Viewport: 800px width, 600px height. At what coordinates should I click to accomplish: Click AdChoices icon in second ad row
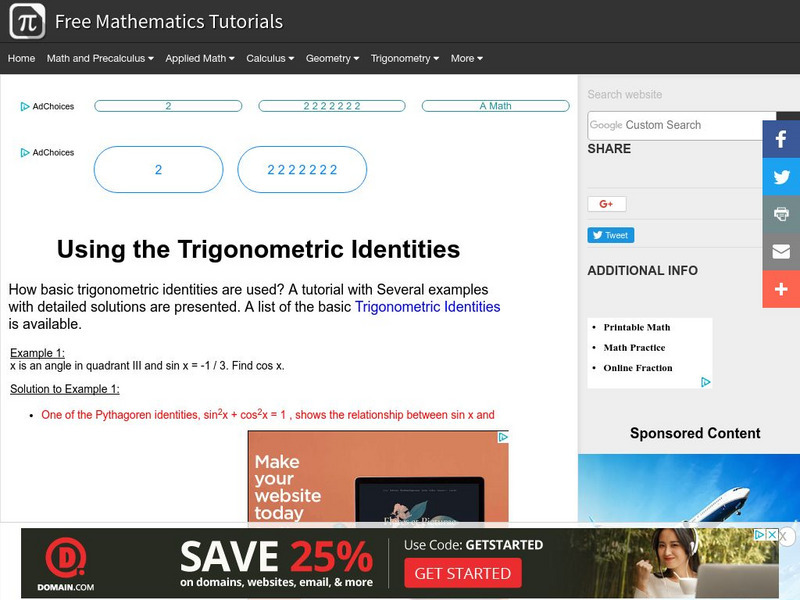pyautogui.click(x=25, y=153)
